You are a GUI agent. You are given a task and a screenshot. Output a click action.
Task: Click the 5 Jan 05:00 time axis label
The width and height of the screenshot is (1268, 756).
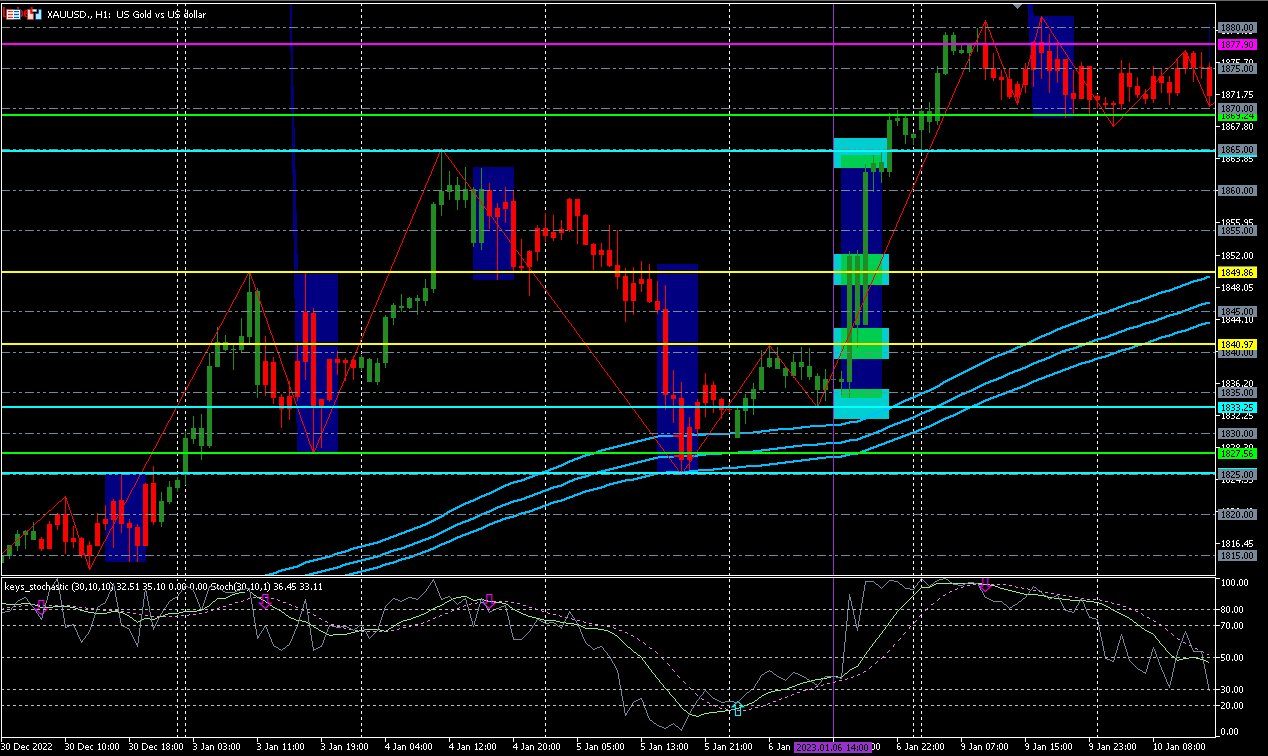coord(601,747)
